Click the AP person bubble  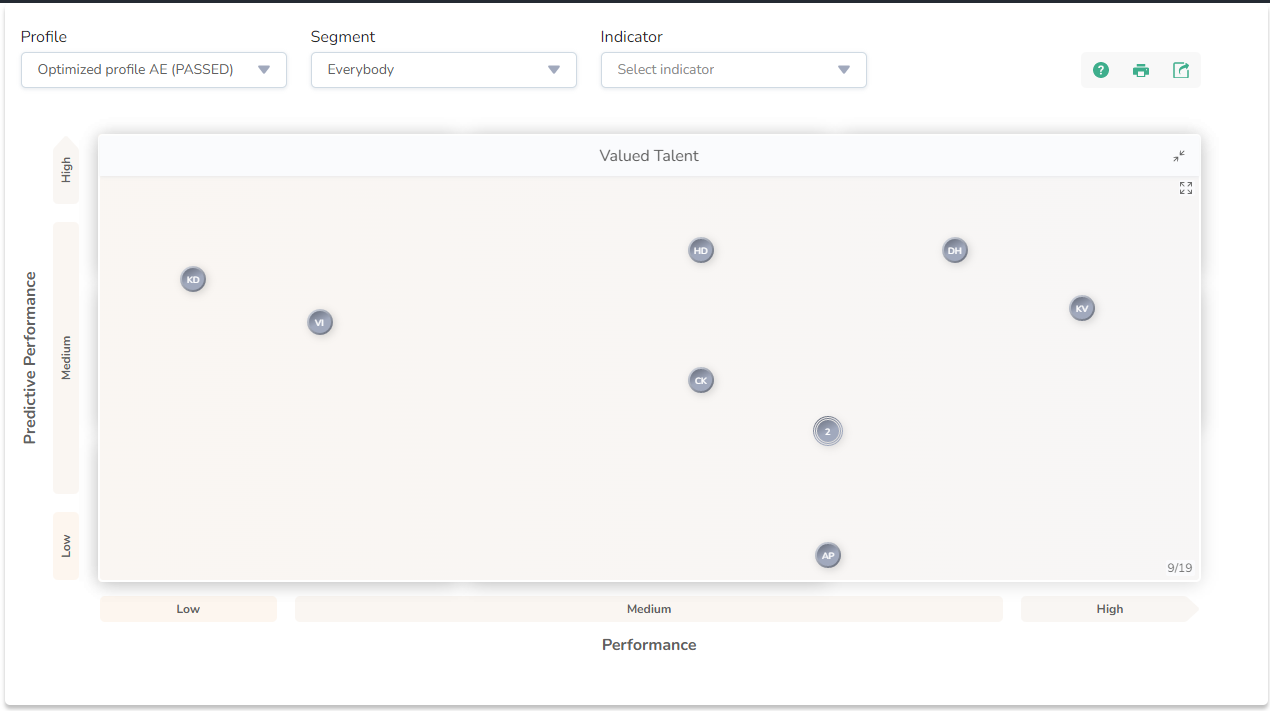[828, 556]
